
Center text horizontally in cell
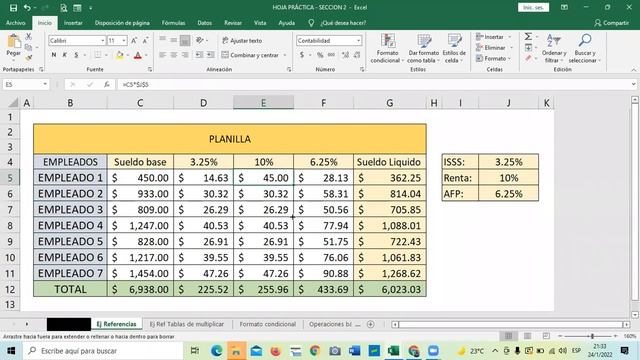(x=173, y=55)
